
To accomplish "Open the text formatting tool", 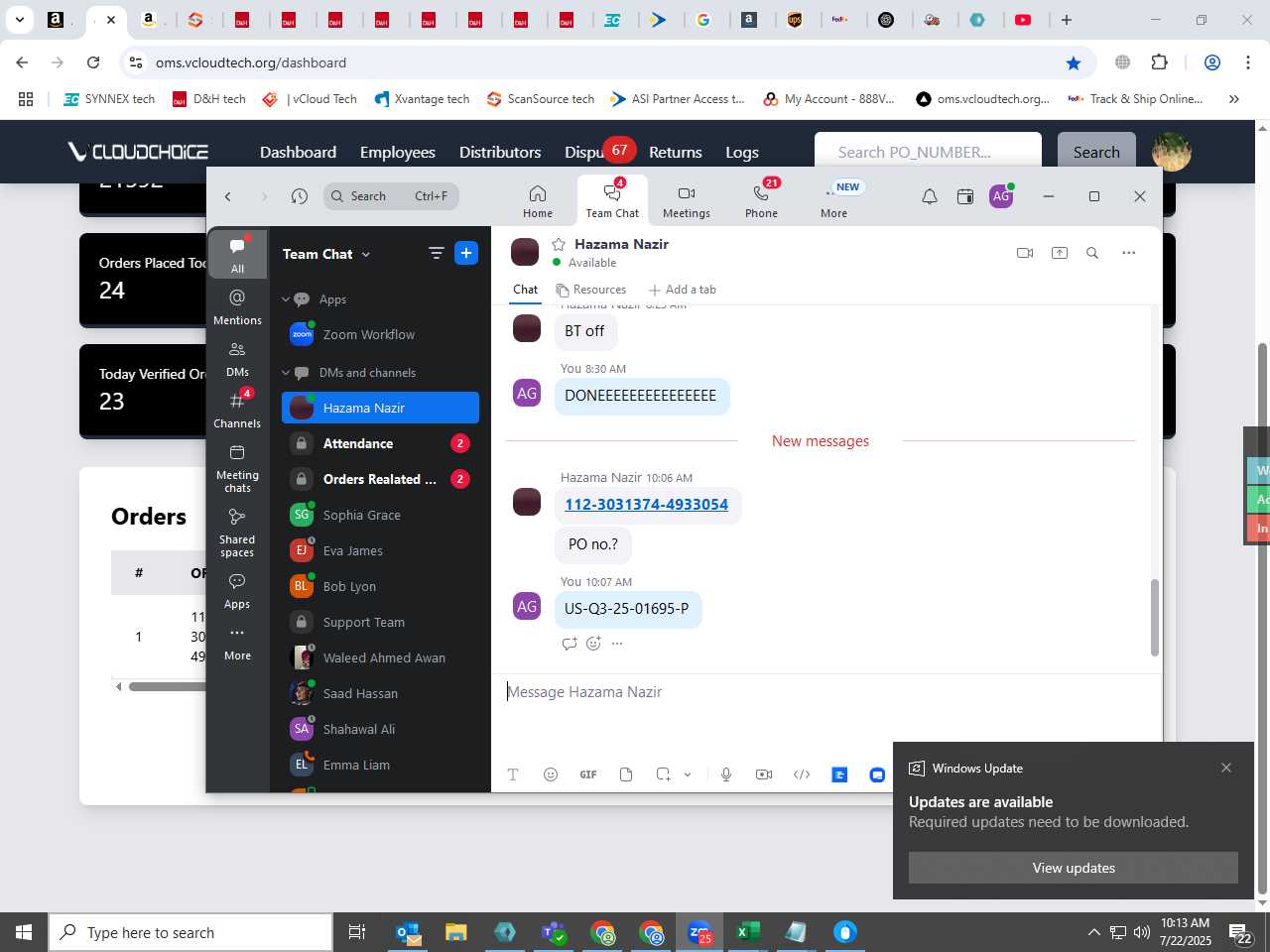I will (513, 774).
